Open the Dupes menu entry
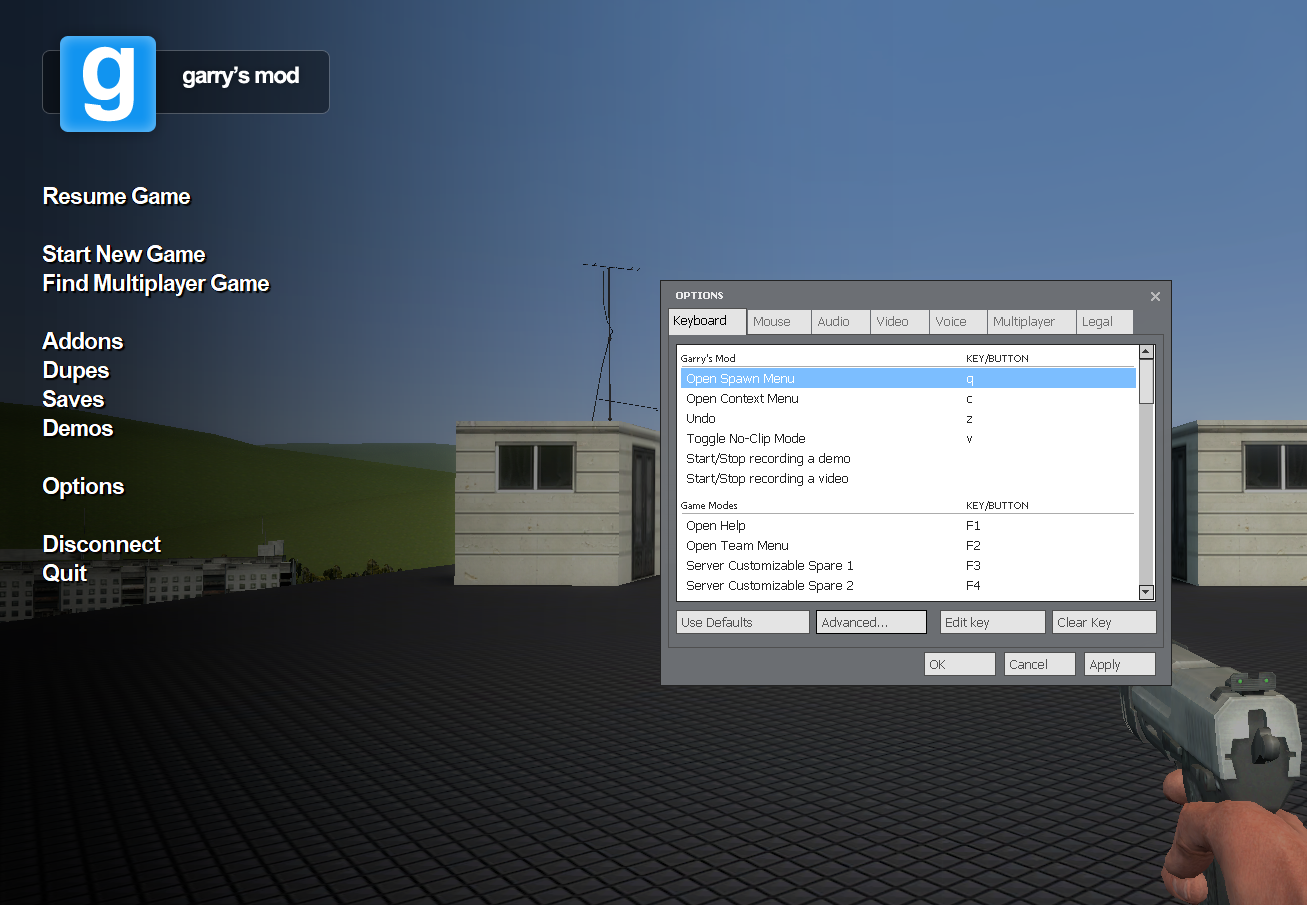Viewport: 1307px width, 905px height. click(x=76, y=371)
